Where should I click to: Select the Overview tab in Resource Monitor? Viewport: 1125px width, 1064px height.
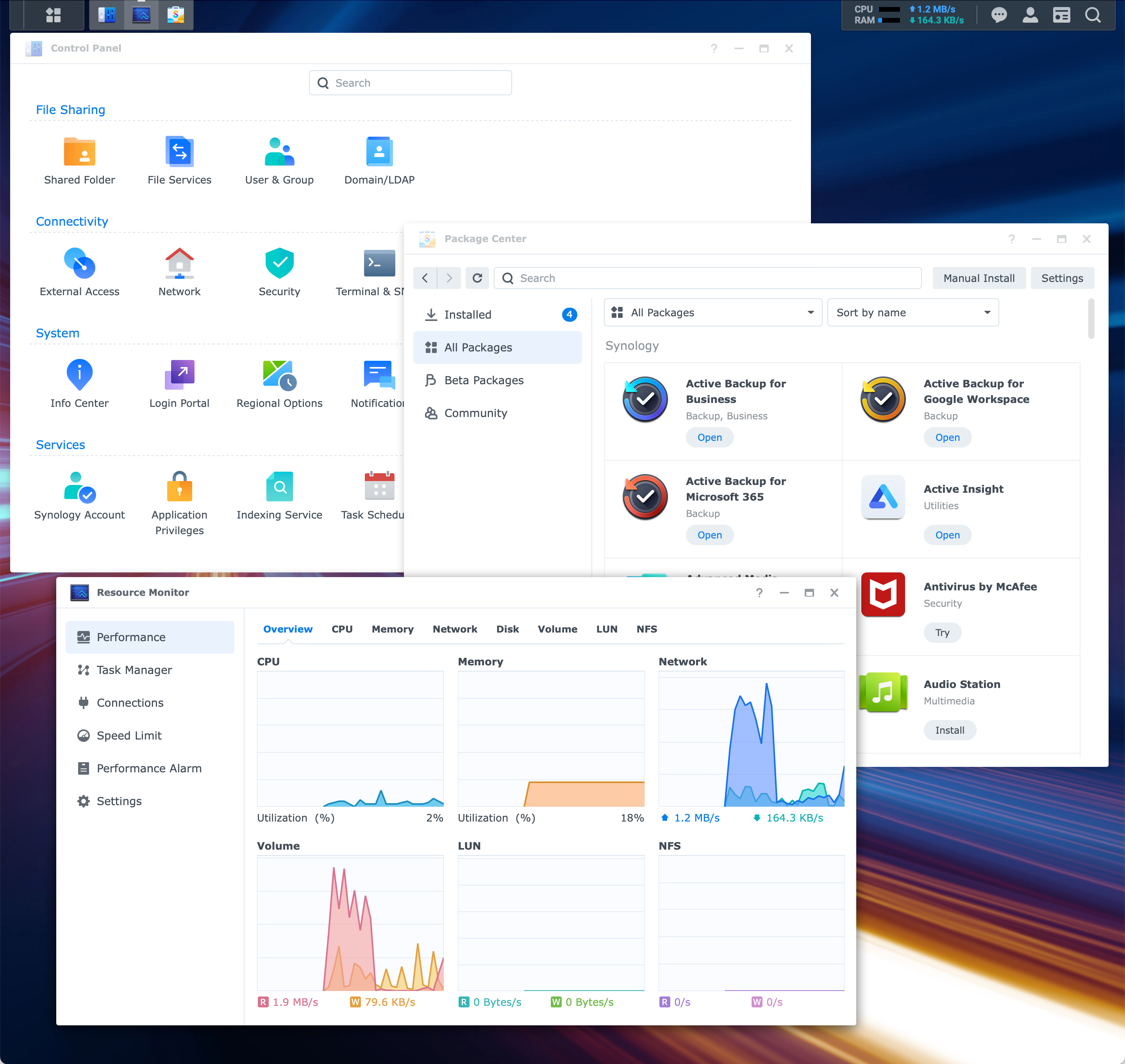click(287, 629)
